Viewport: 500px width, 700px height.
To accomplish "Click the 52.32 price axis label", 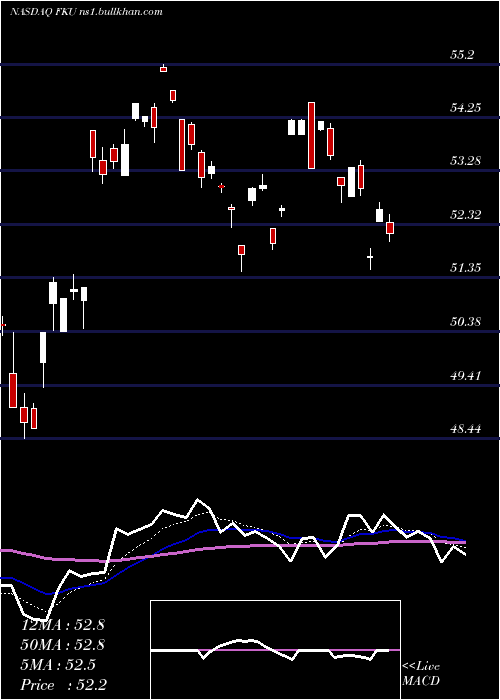I will (x=465, y=214).
